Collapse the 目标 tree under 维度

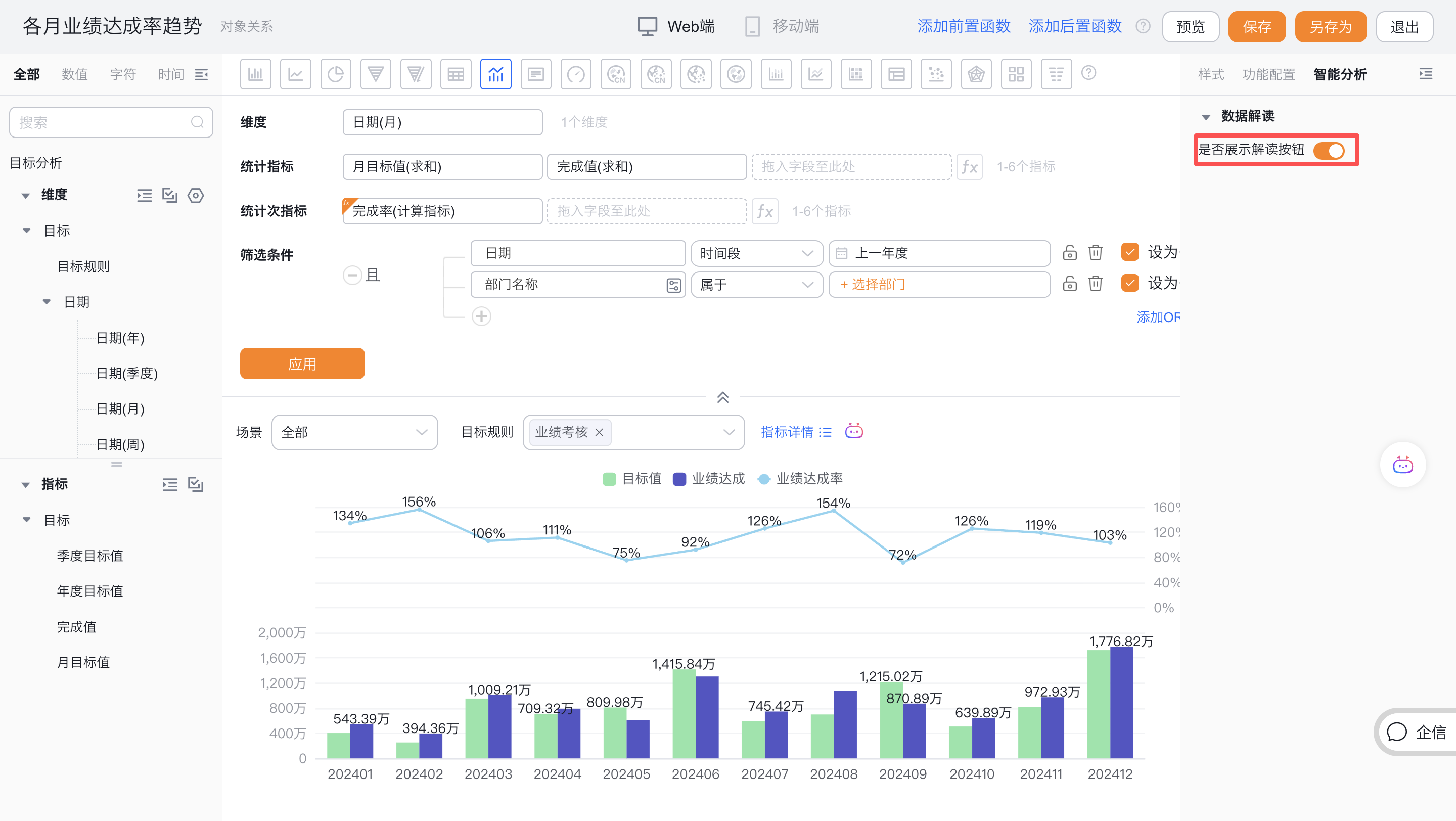click(x=26, y=230)
